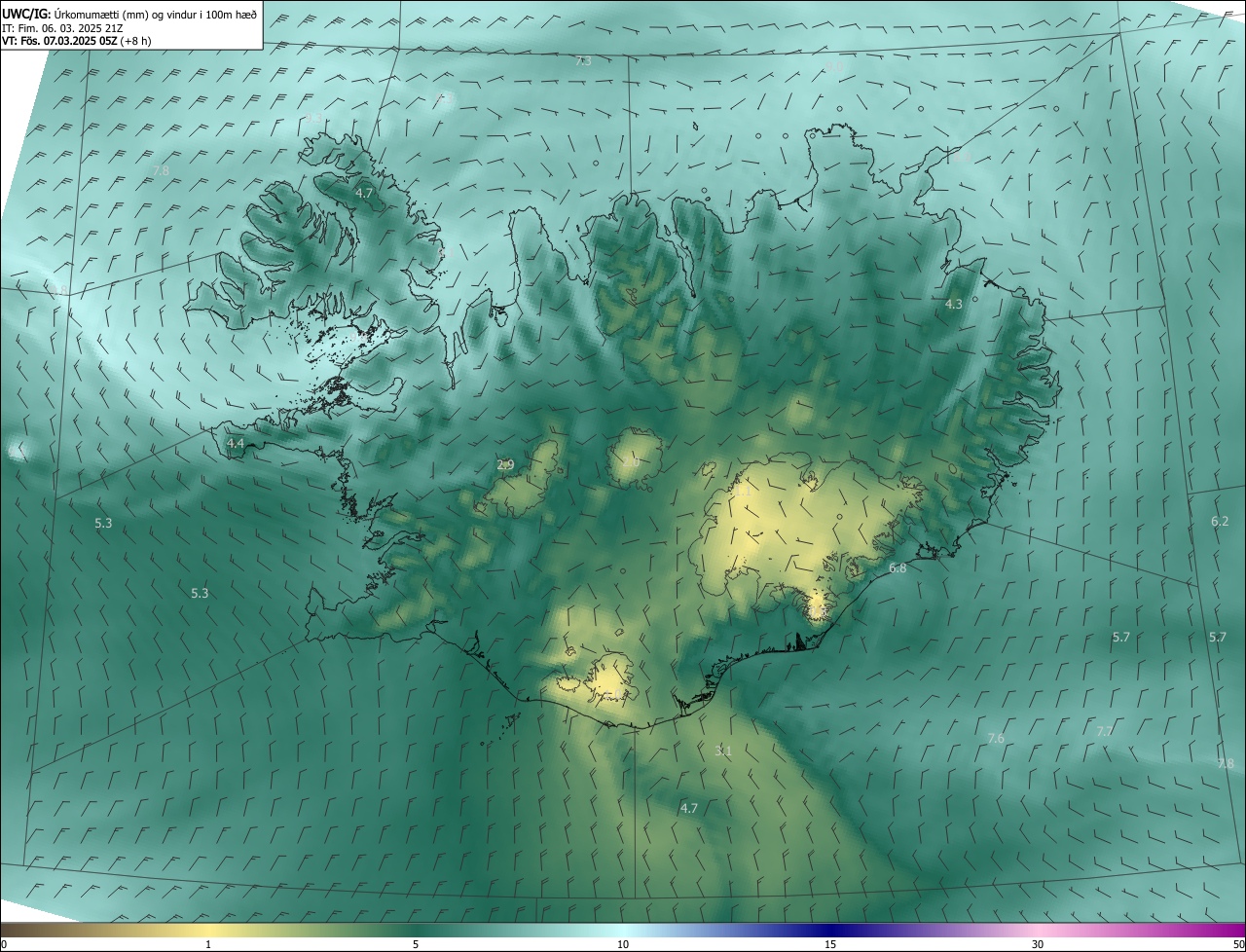Click the 30 tick label on the color scale

(1038, 944)
